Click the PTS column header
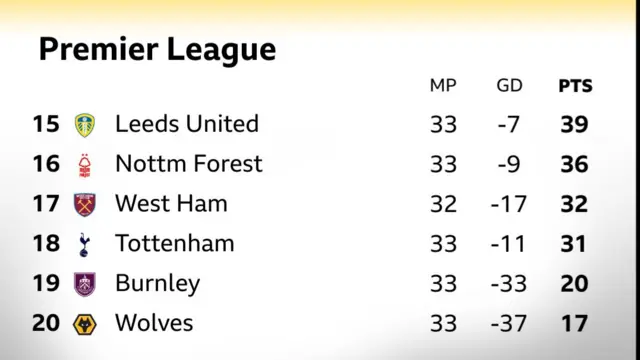 click(x=575, y=86)
